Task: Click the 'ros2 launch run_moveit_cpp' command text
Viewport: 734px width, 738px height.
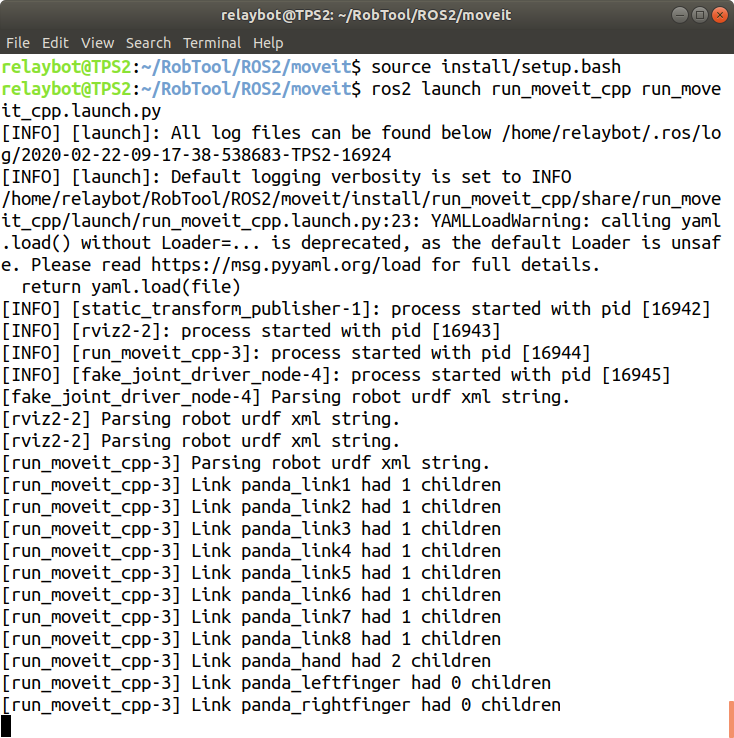Action: (x=501, y=89)
